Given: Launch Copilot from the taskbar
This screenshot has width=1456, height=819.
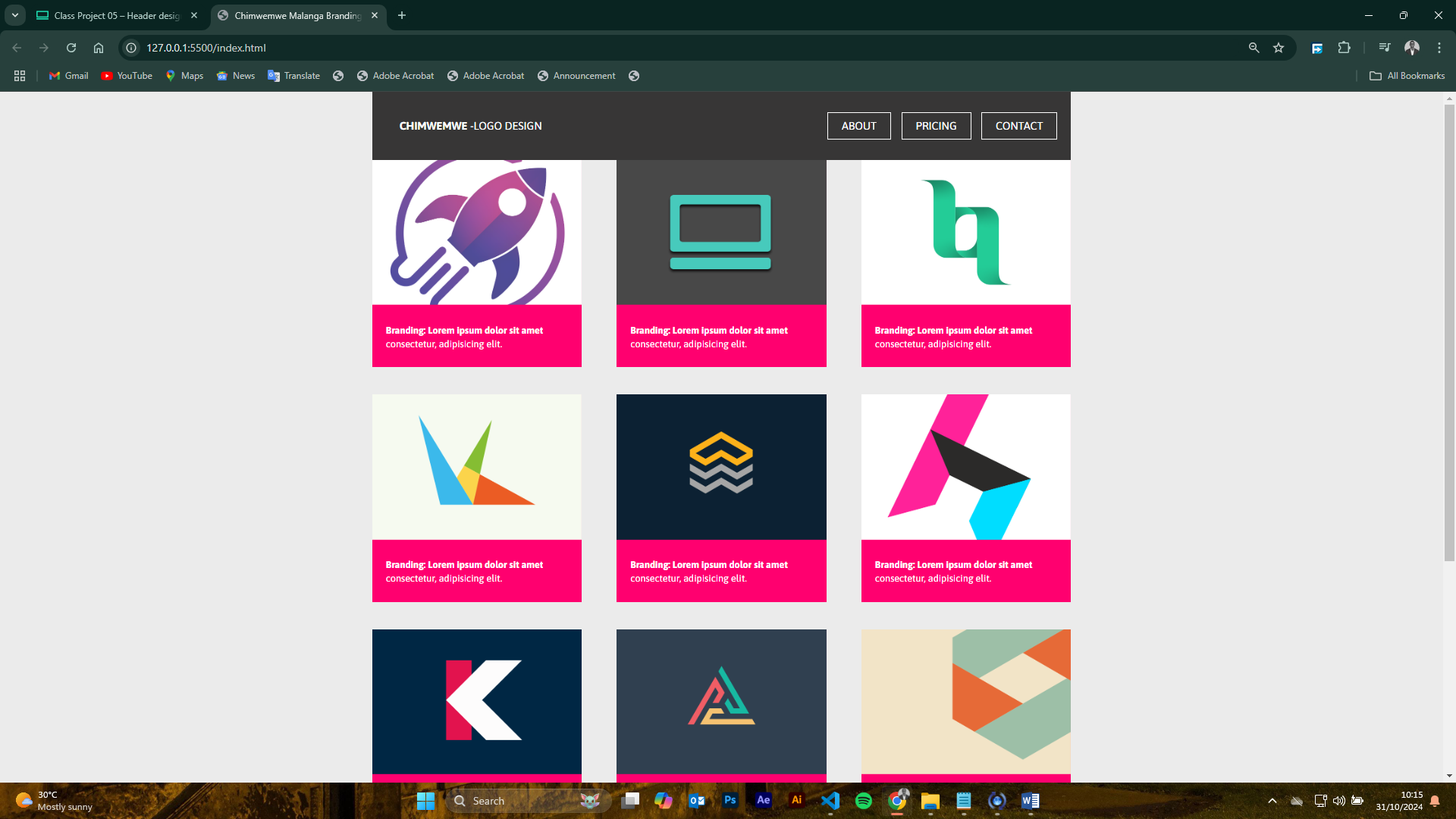Looking at the screenshot, I should (x=664, y=801).
